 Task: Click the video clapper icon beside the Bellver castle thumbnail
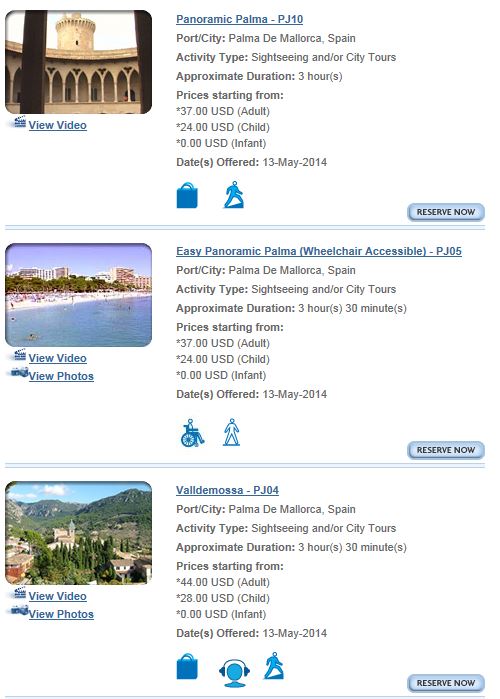pyautogui.click(x=20, y=122)
